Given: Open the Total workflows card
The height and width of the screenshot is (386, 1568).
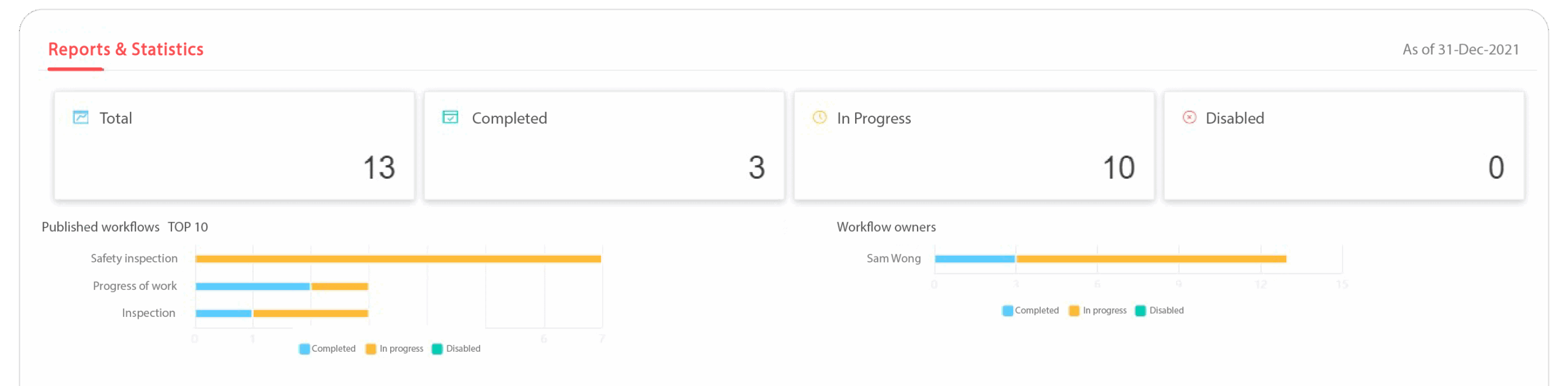Looking at the screenshot, I should tap(235, 146).
